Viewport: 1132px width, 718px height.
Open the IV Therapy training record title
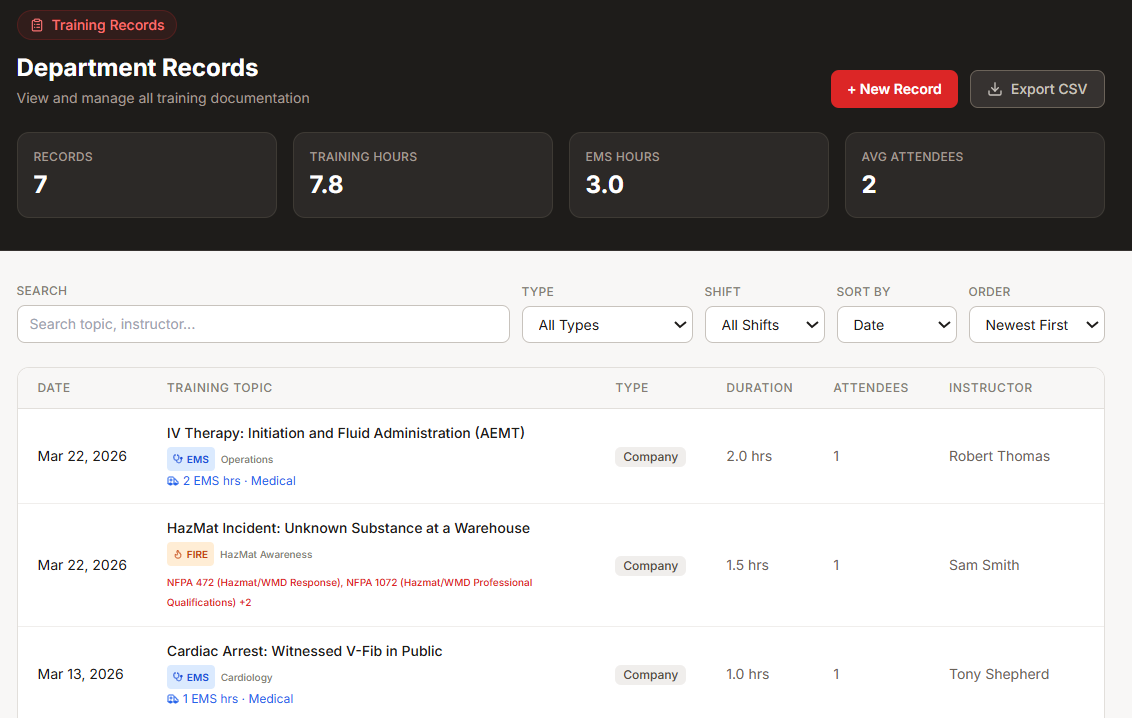346,433
